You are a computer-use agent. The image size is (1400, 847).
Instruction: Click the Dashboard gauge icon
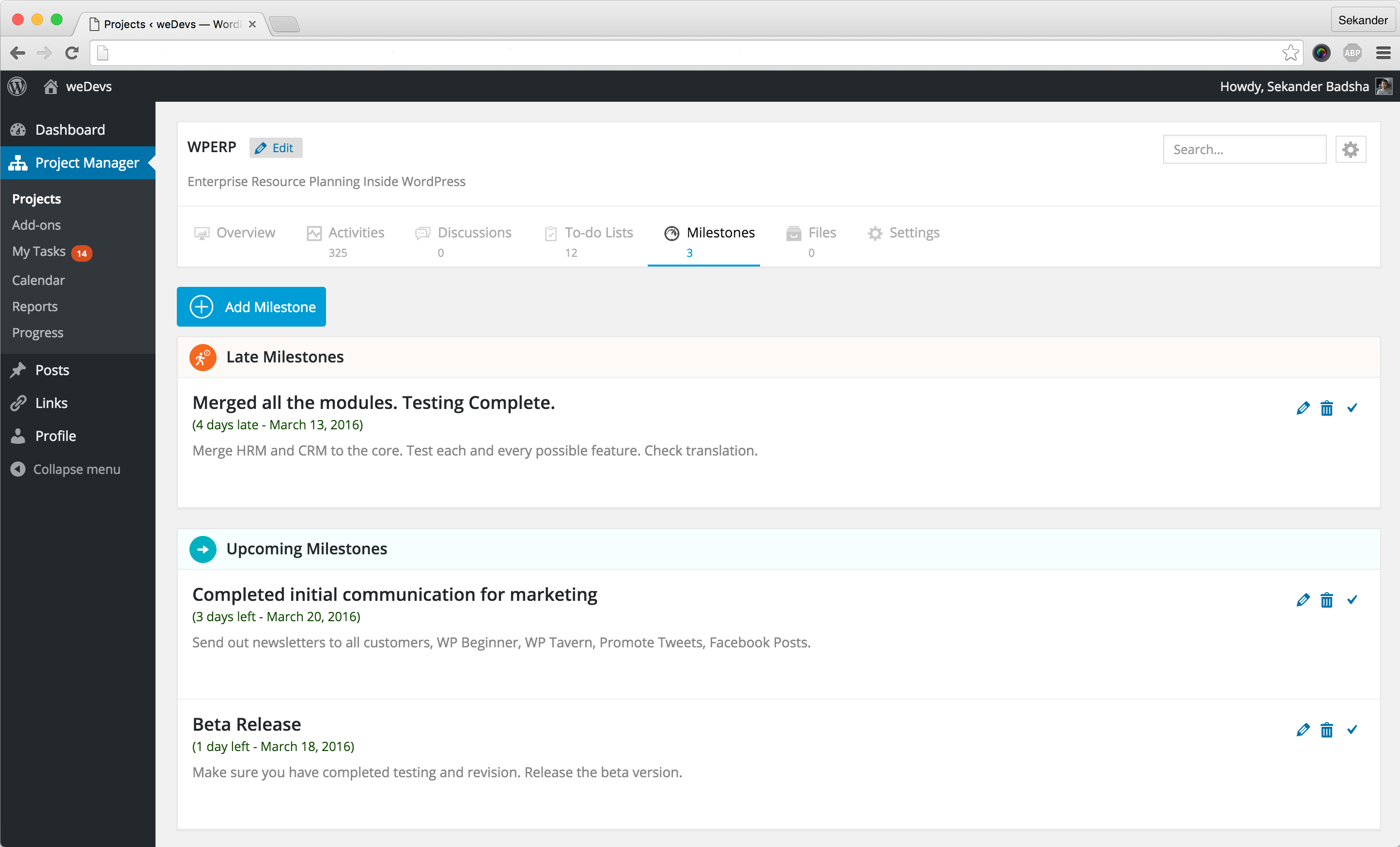pyautogui.click(x=18, y=129)
